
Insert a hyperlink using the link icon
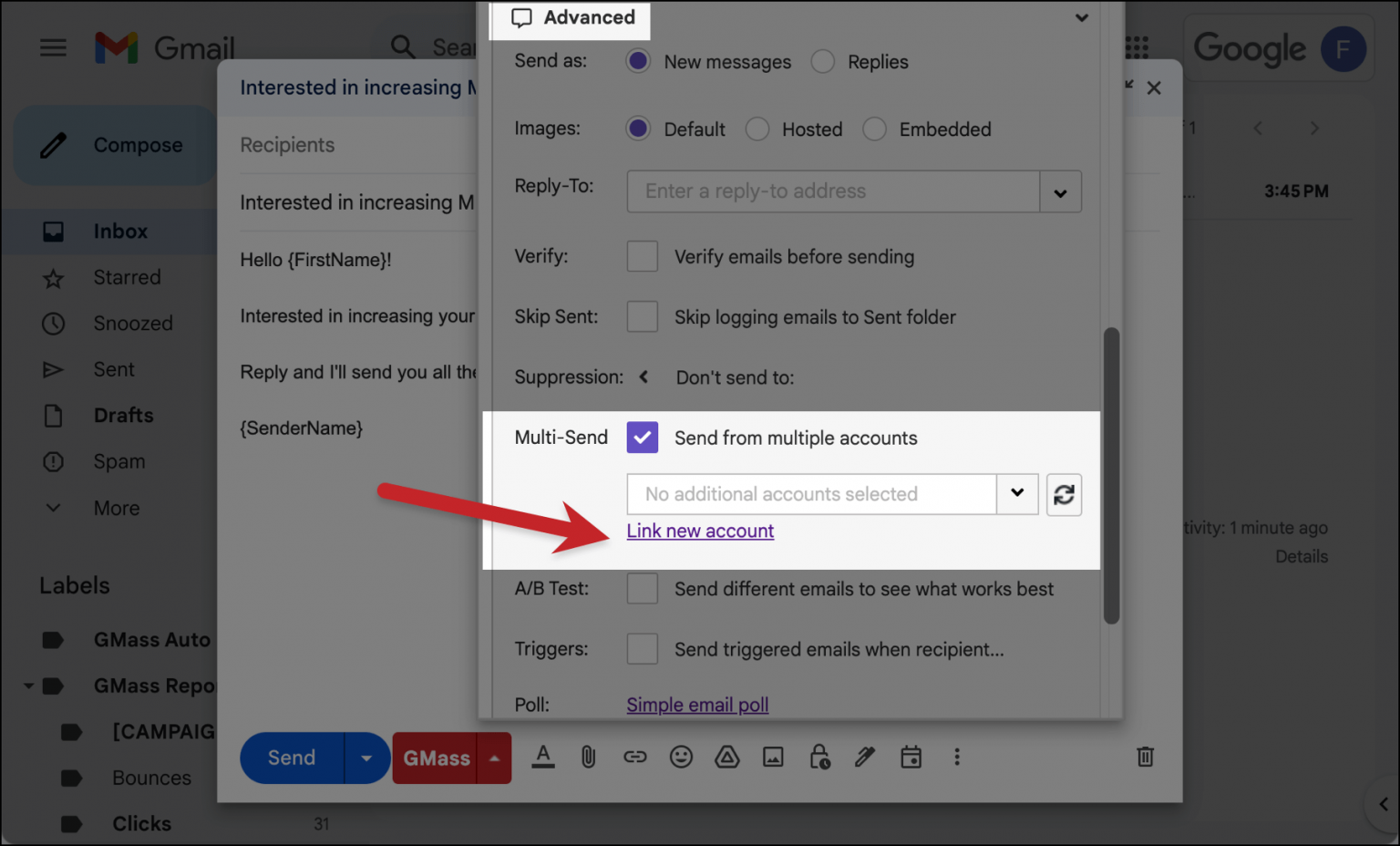coord(635,757)
